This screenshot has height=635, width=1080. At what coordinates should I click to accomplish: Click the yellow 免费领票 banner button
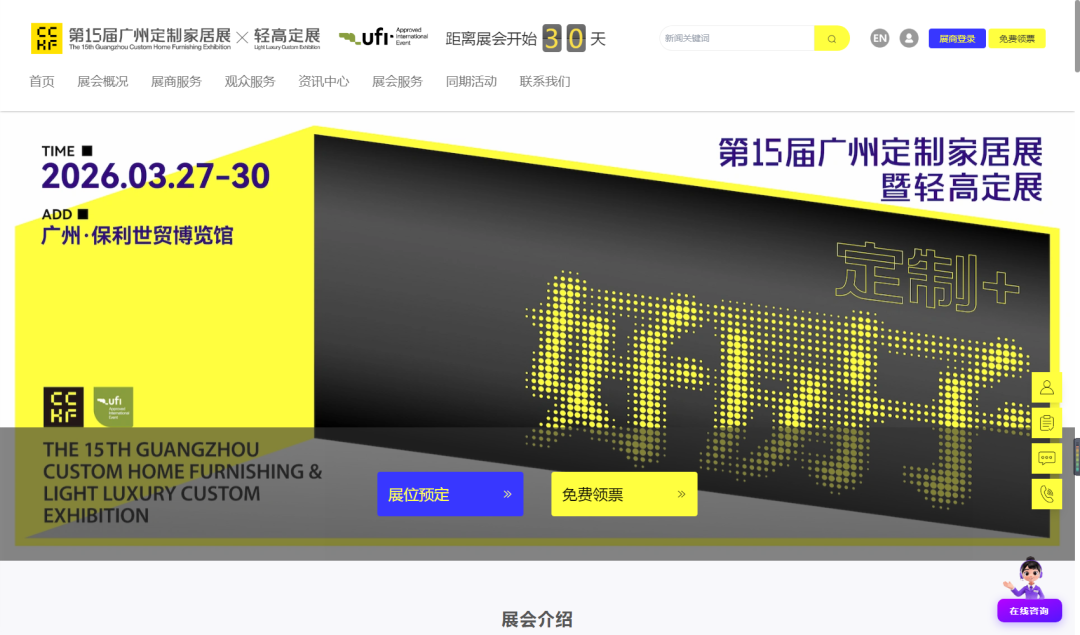coord(624,494)
